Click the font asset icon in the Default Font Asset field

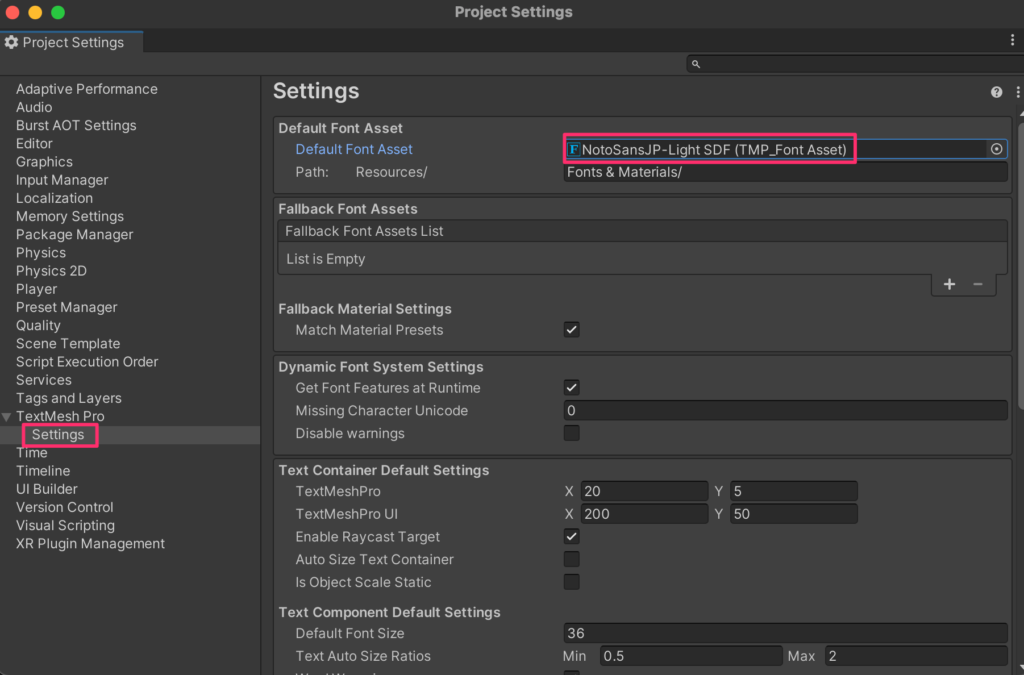[574, 149]
